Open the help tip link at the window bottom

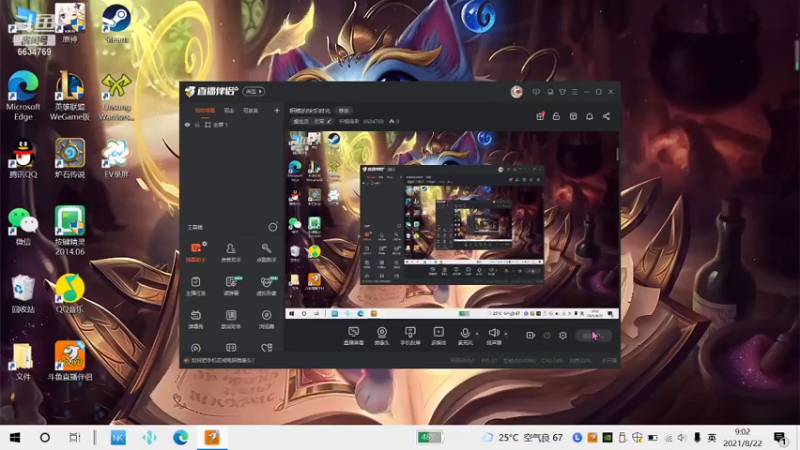coord(219,360)
